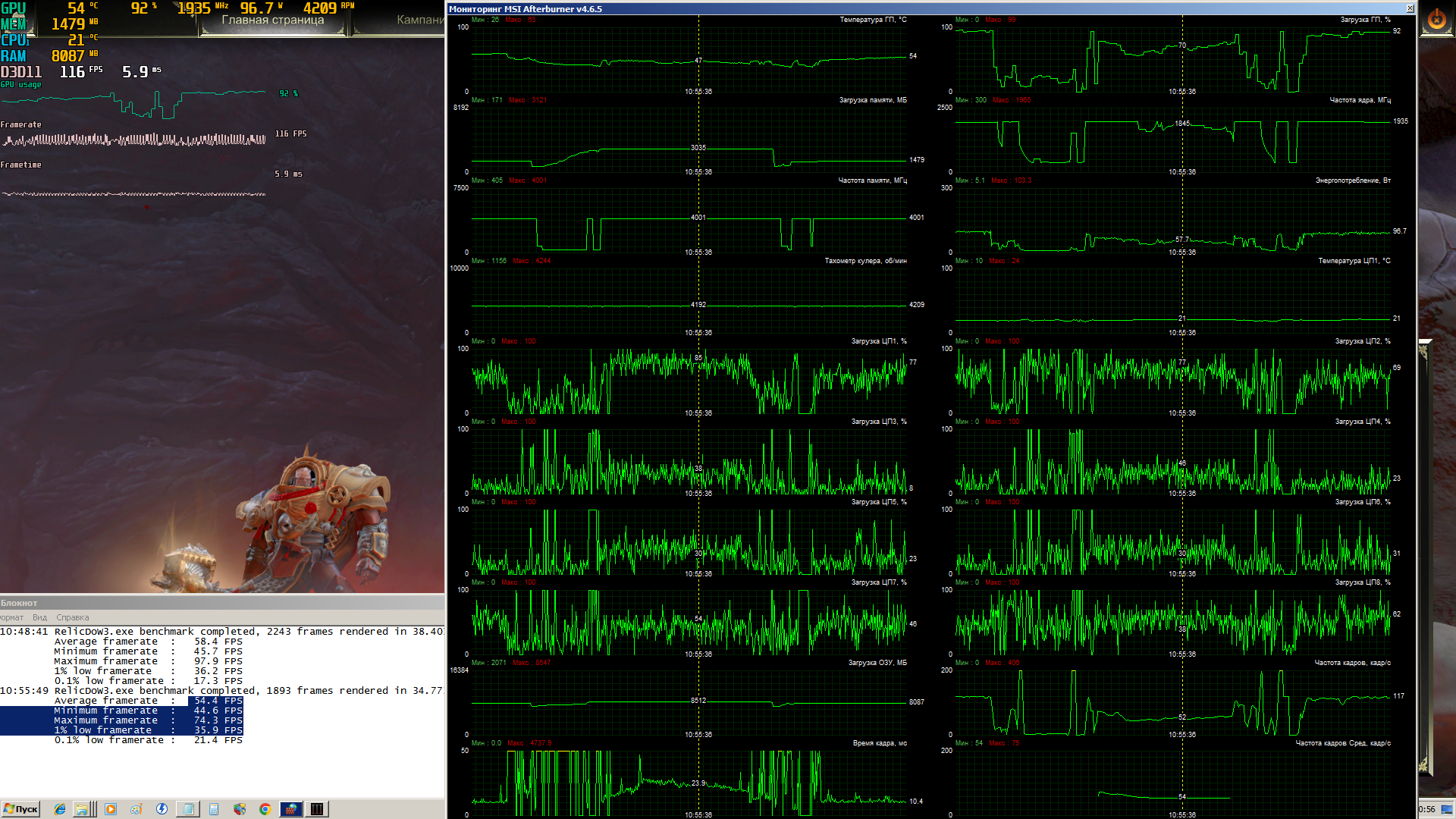Screen dimensions: 1456x819
Task: Close the MSI Afterburner monitoring window
Action: pos(1410,8)
